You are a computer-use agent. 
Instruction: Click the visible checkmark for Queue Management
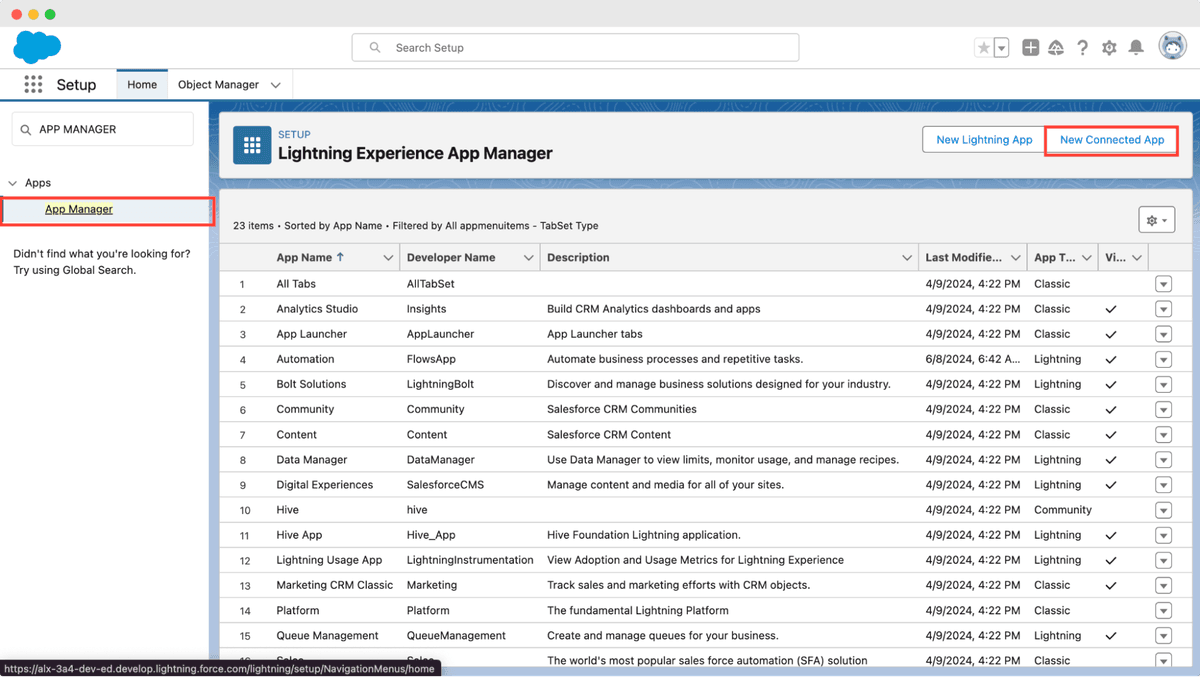point(1111,636)
